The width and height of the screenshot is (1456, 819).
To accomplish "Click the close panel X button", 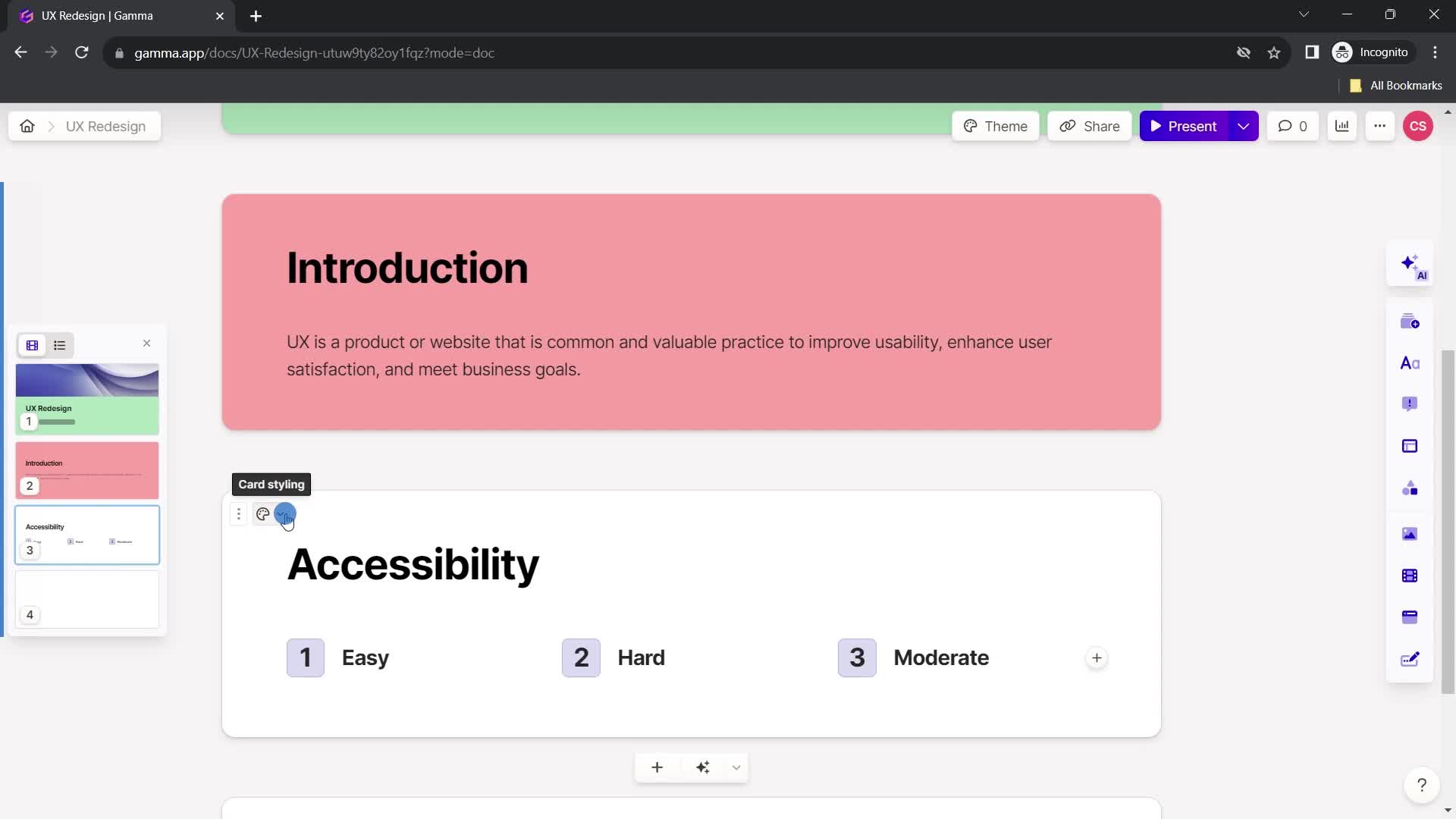I will point(147,344).
